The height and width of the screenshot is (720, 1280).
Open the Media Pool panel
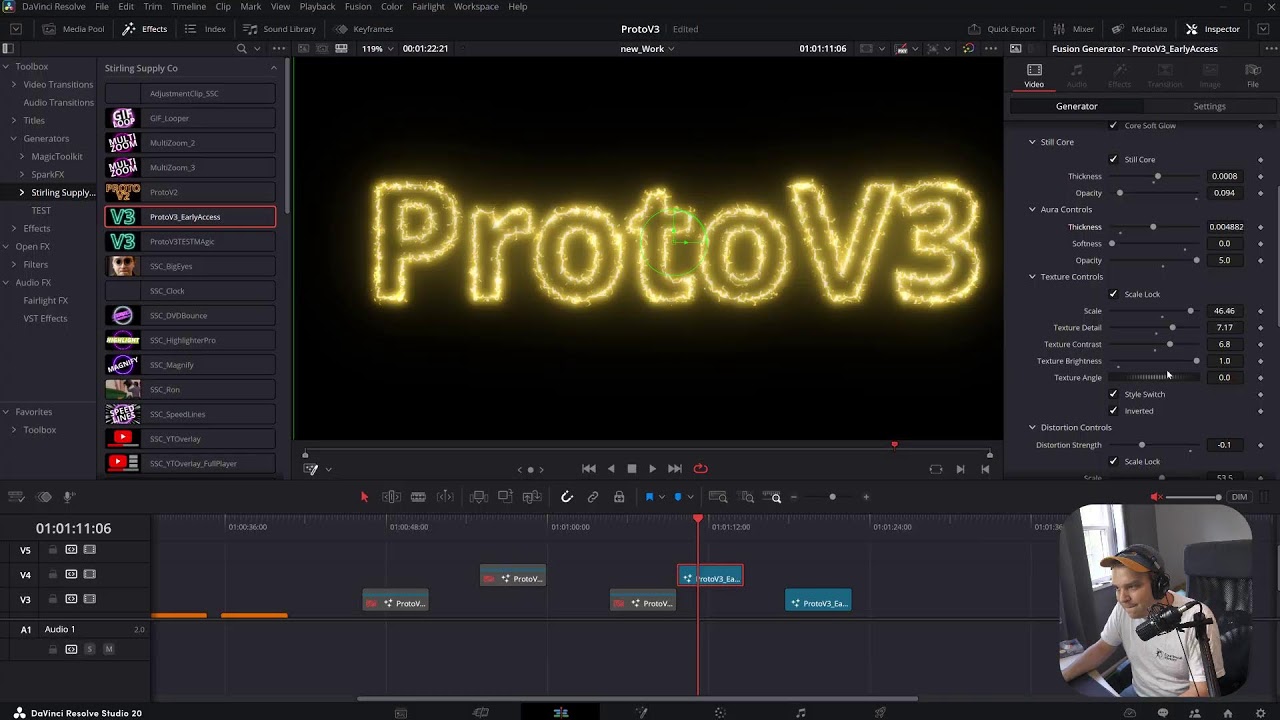[x=73, y=29]
